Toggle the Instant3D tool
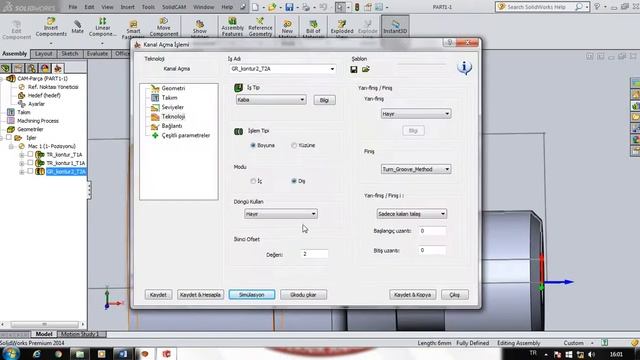Image resolution: width=640 pixels, height=360 pixels. point(395,26)
